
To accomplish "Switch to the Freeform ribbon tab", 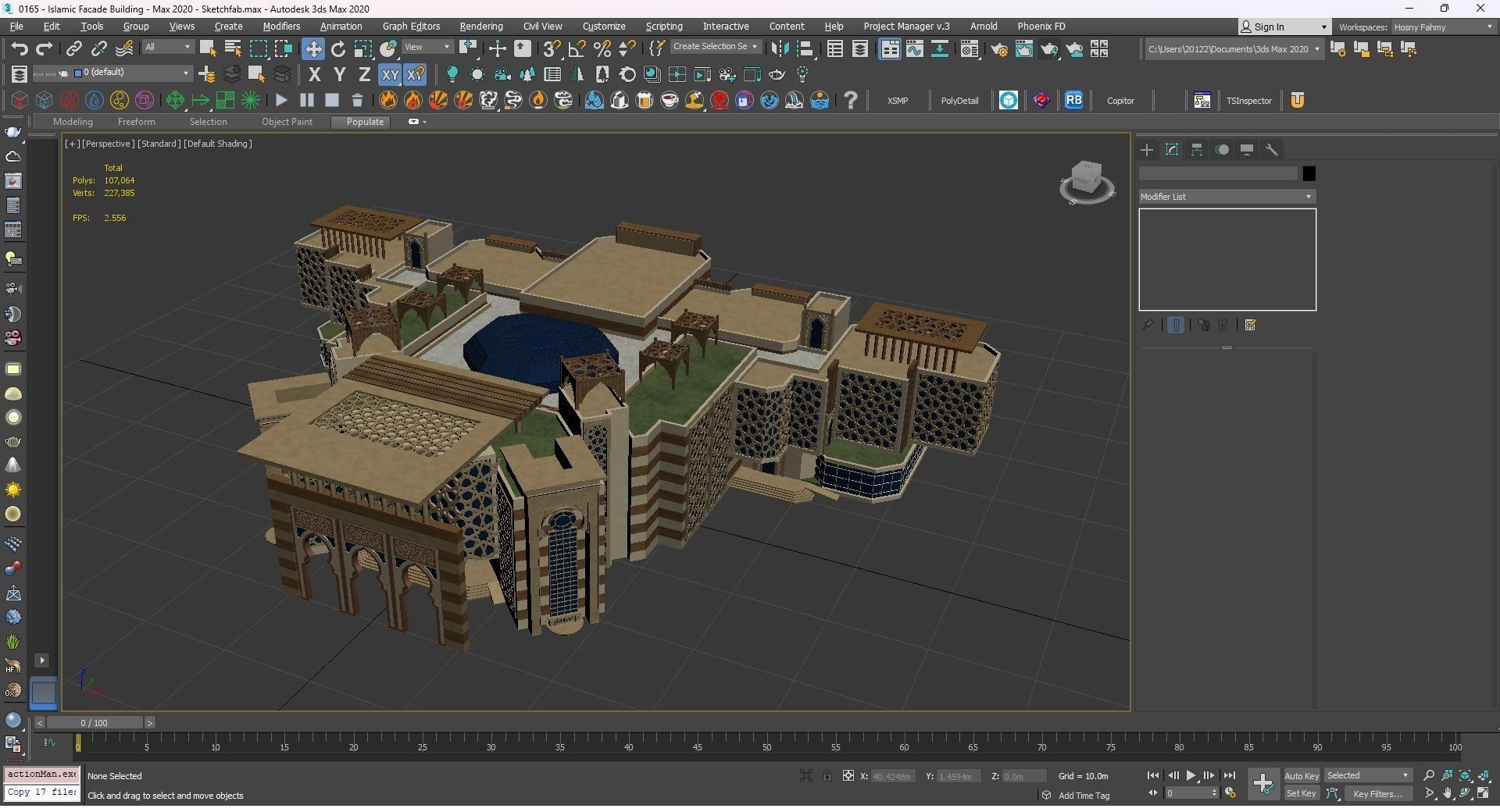I will (137, 122).
